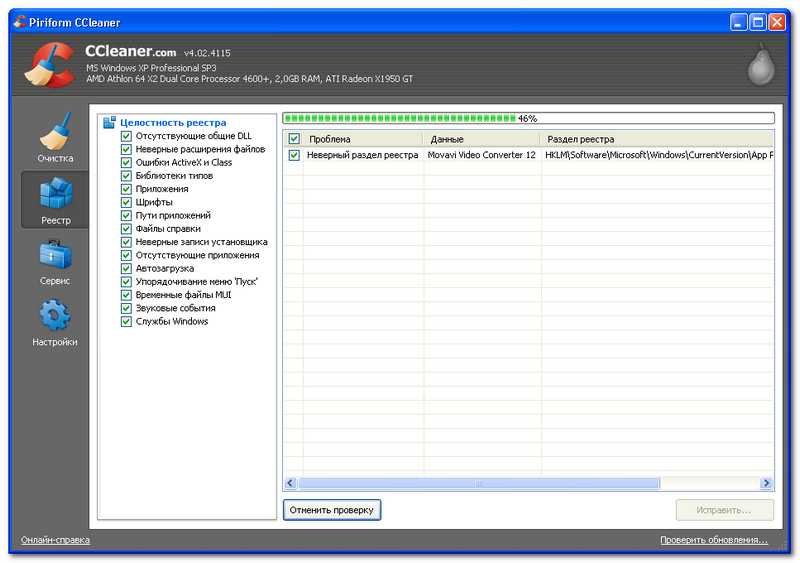Click the Piriform pear logo
Image resolution: width=800 pixels, height=563 pixels.
point(761,65)
